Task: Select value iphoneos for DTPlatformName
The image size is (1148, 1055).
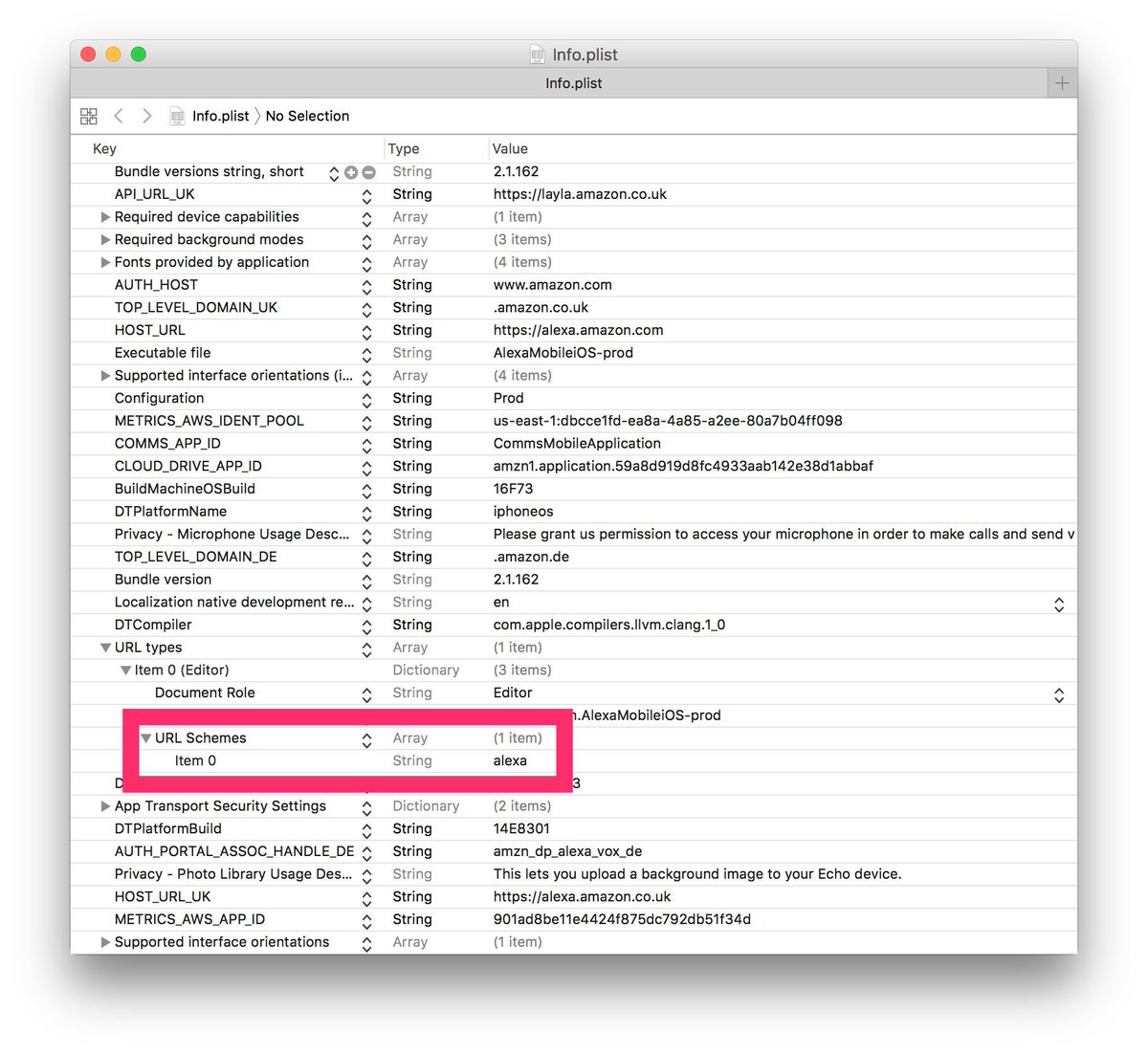Action: click(523, 512)
